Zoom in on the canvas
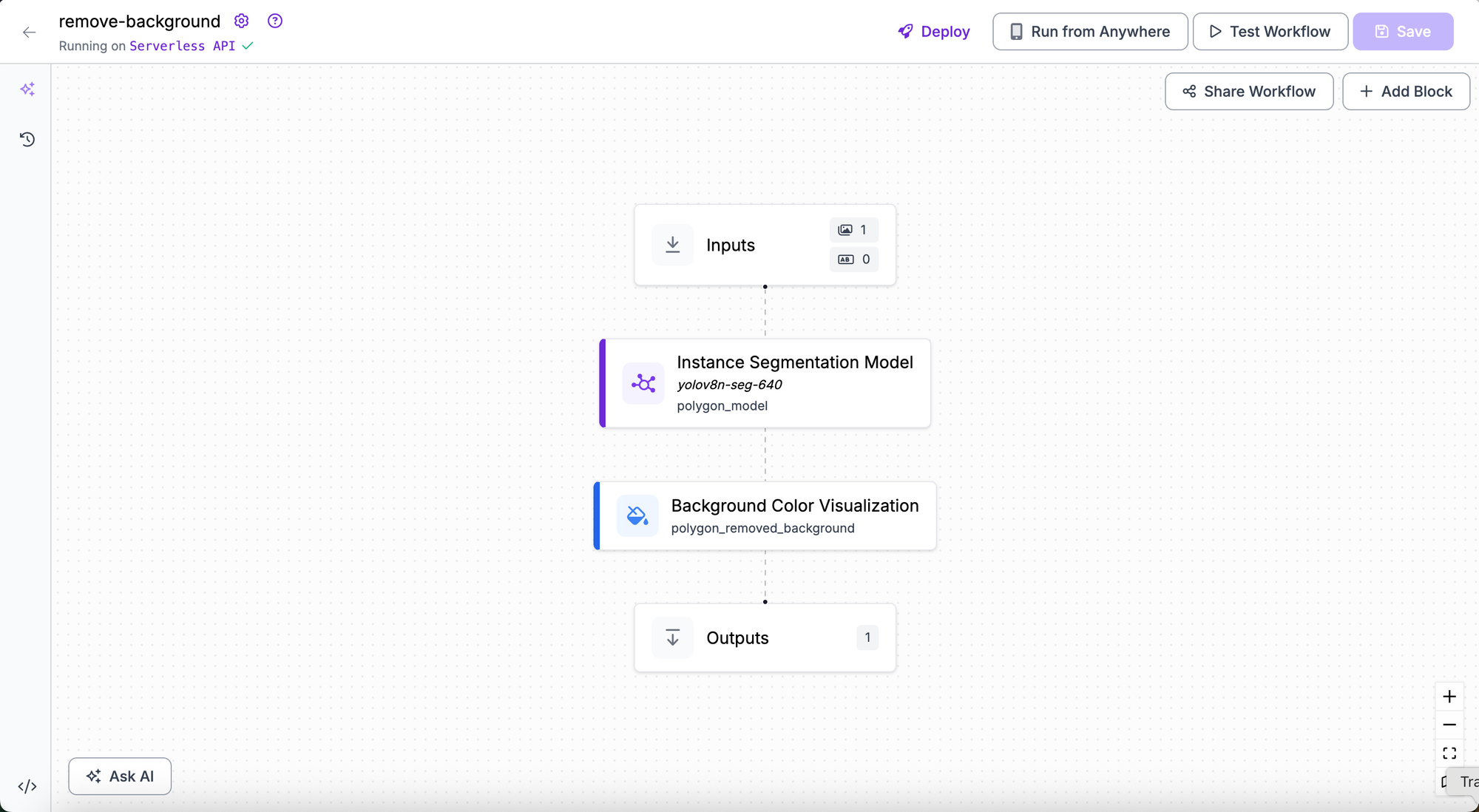The height and width of the screenshot is (812, 1479). 1449,697
